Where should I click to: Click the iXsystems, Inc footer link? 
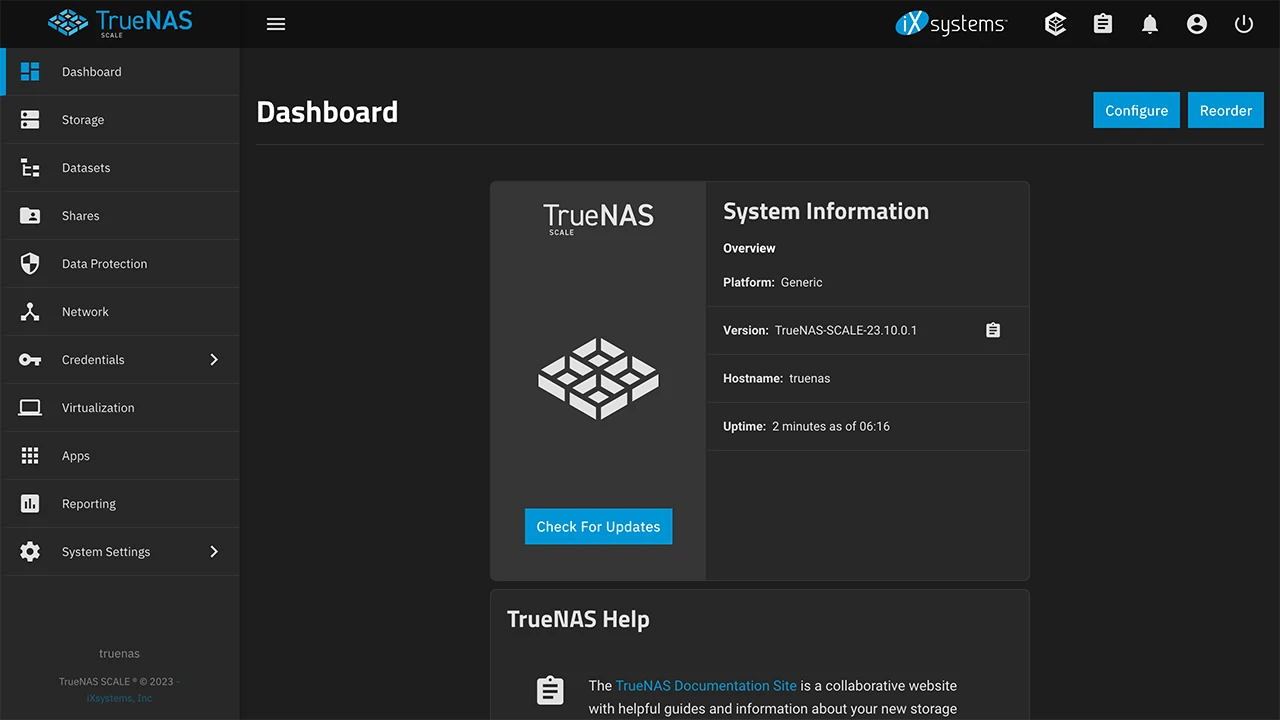(x=119, y=697)
